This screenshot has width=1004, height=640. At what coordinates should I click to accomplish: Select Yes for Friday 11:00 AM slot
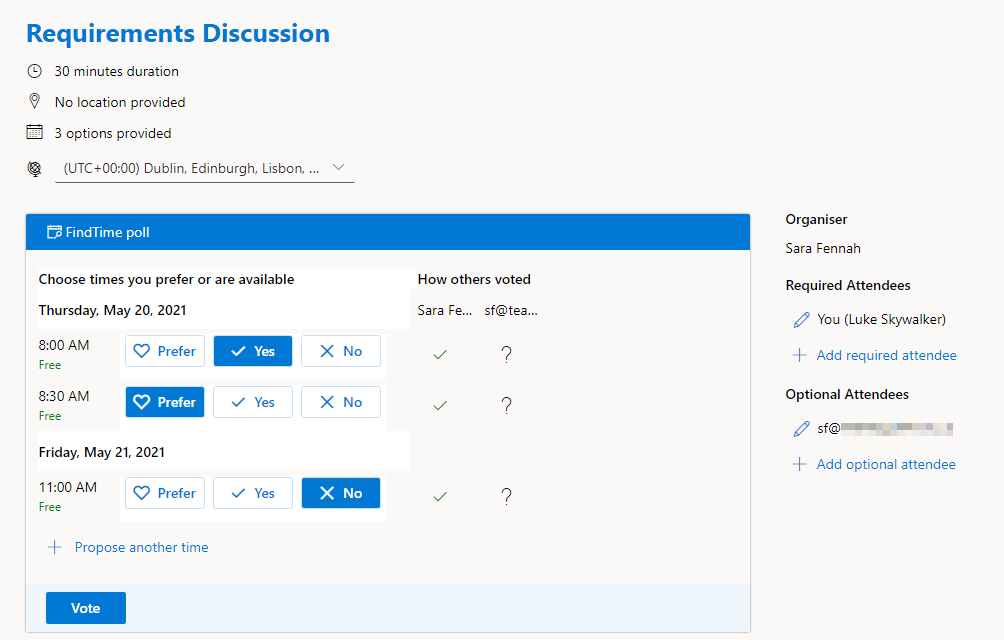253,494
